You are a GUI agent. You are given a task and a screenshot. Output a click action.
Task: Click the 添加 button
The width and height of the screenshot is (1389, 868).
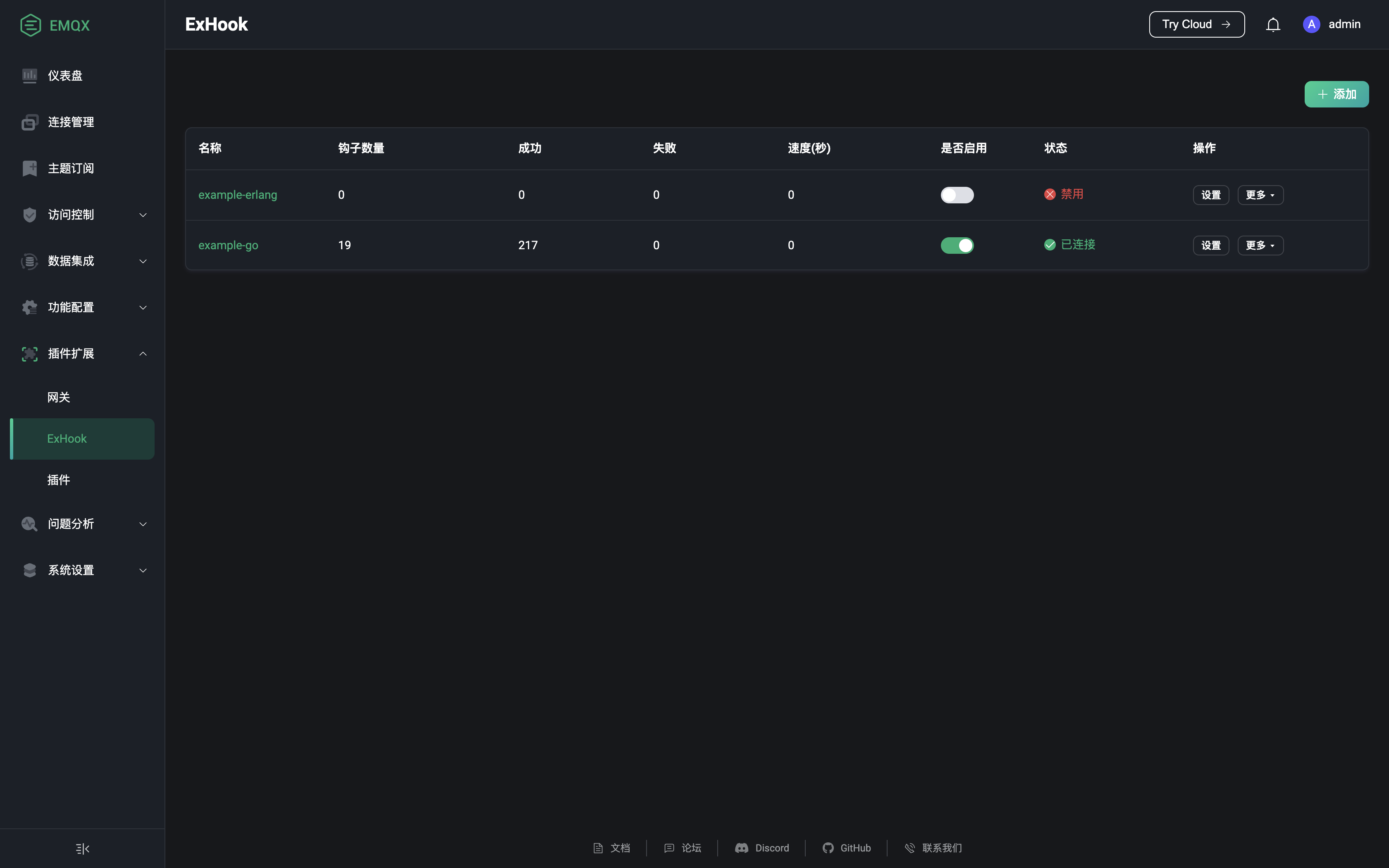tap(1336, 94)
